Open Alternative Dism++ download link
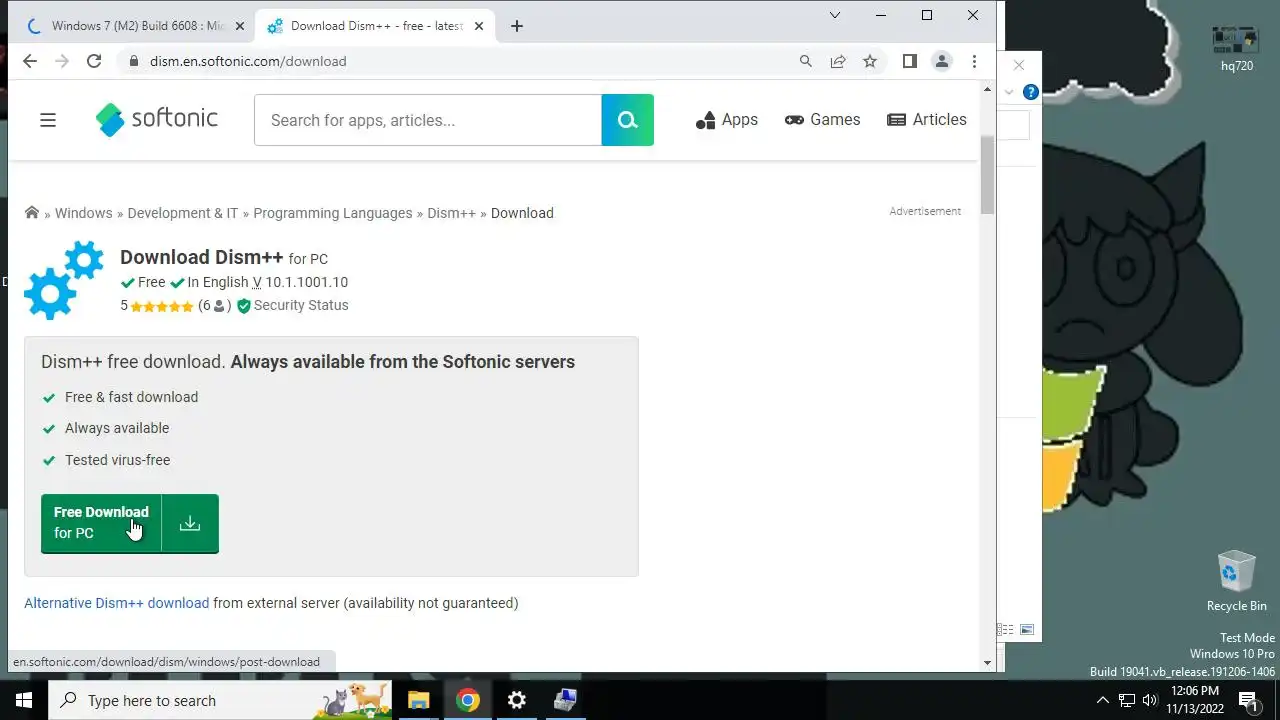This screenshot has width=1280, height=720. click(117, 603)
